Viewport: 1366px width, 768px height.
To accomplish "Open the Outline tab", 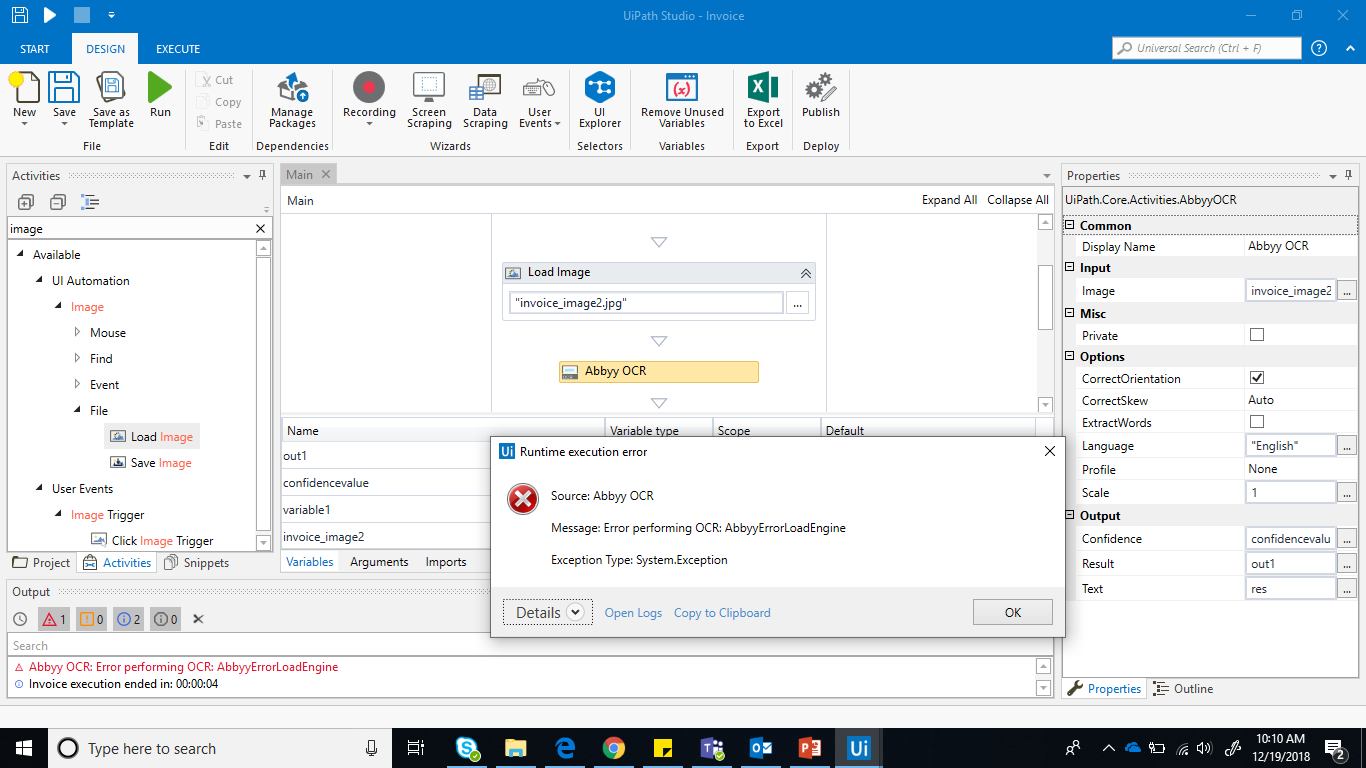I will pos(1183,689).
